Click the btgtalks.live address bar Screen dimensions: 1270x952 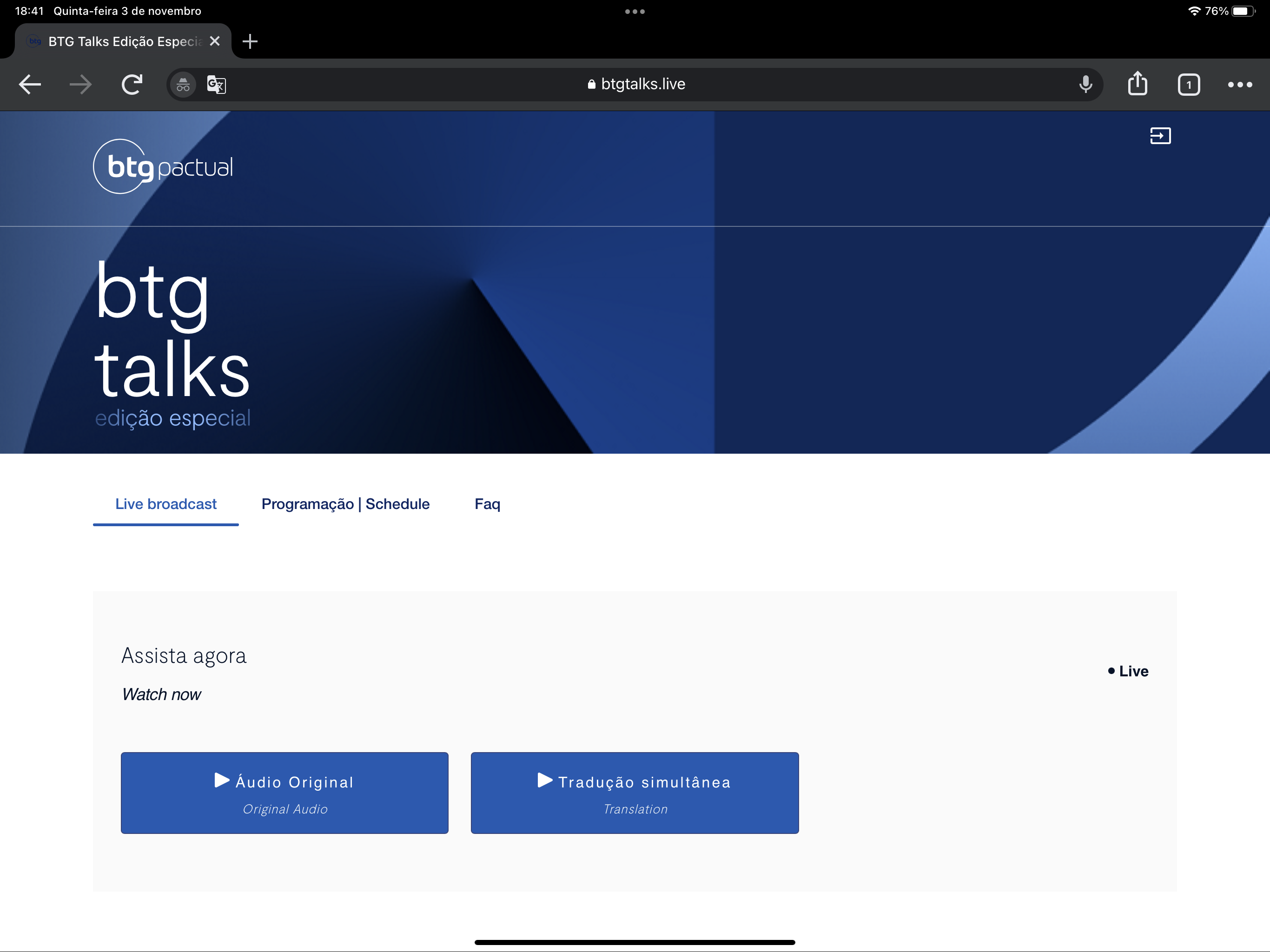coord(636,85)
